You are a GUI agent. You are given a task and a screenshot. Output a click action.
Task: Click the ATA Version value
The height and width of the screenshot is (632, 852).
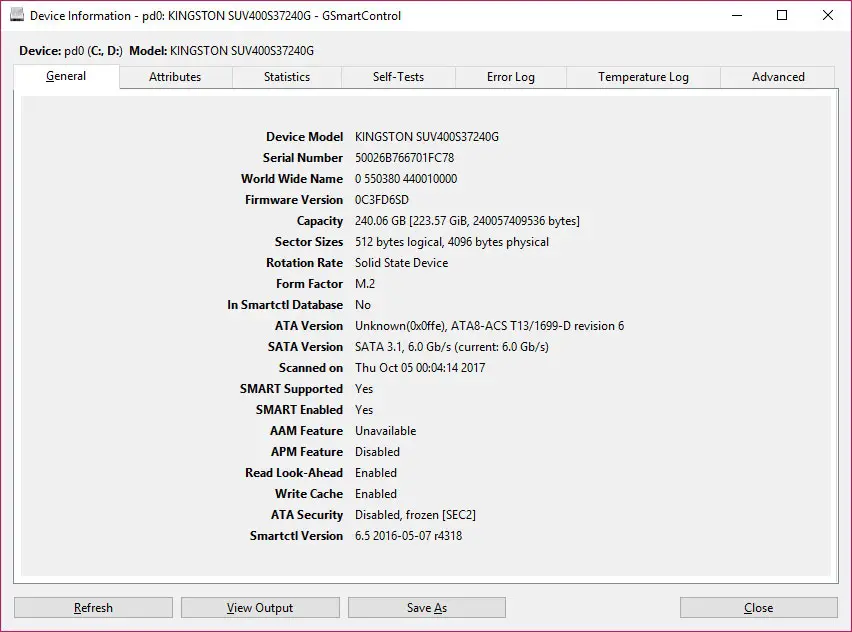click(x=490, y=326)
